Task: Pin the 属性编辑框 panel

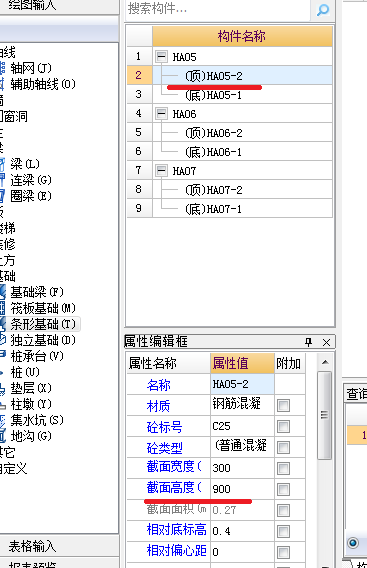Action: tap(308, 342)
